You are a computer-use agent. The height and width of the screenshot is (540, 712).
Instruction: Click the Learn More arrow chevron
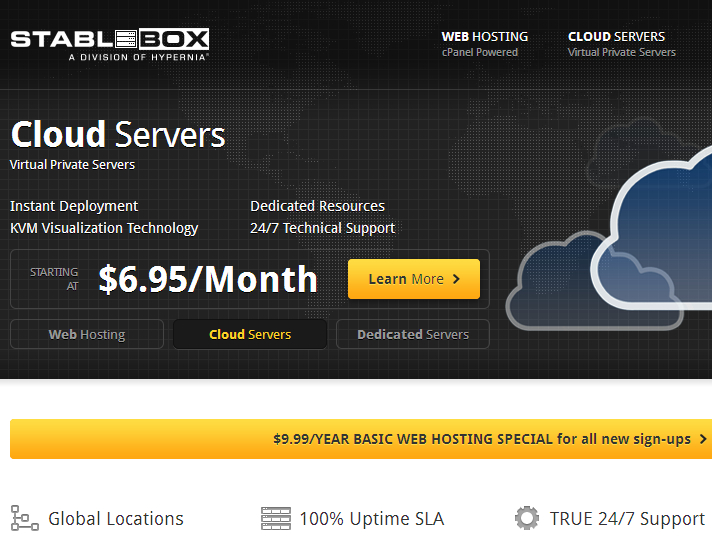pos(456,279)
